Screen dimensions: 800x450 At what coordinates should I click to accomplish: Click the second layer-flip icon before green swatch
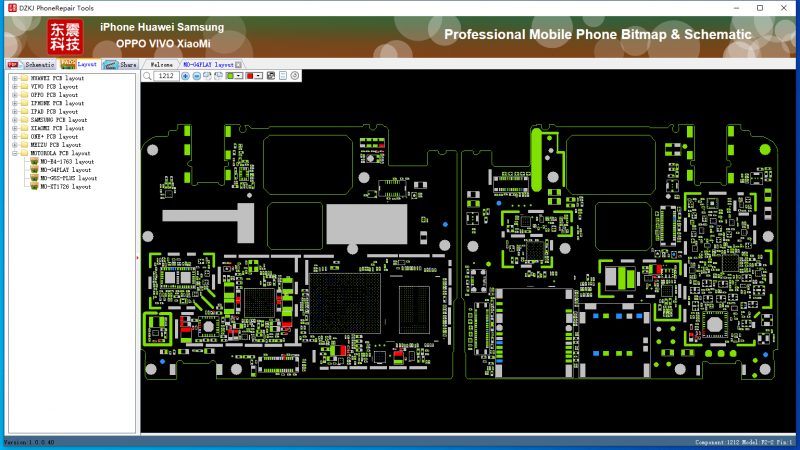[x=218, y=76]
